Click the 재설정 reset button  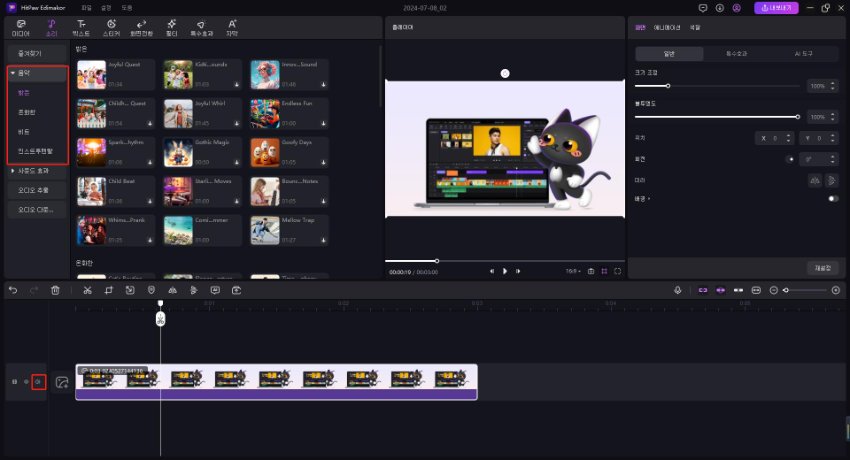820,267
